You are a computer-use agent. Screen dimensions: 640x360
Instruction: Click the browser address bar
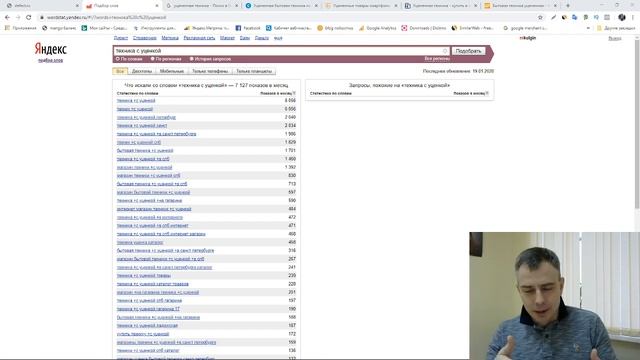tap(286, 18)
